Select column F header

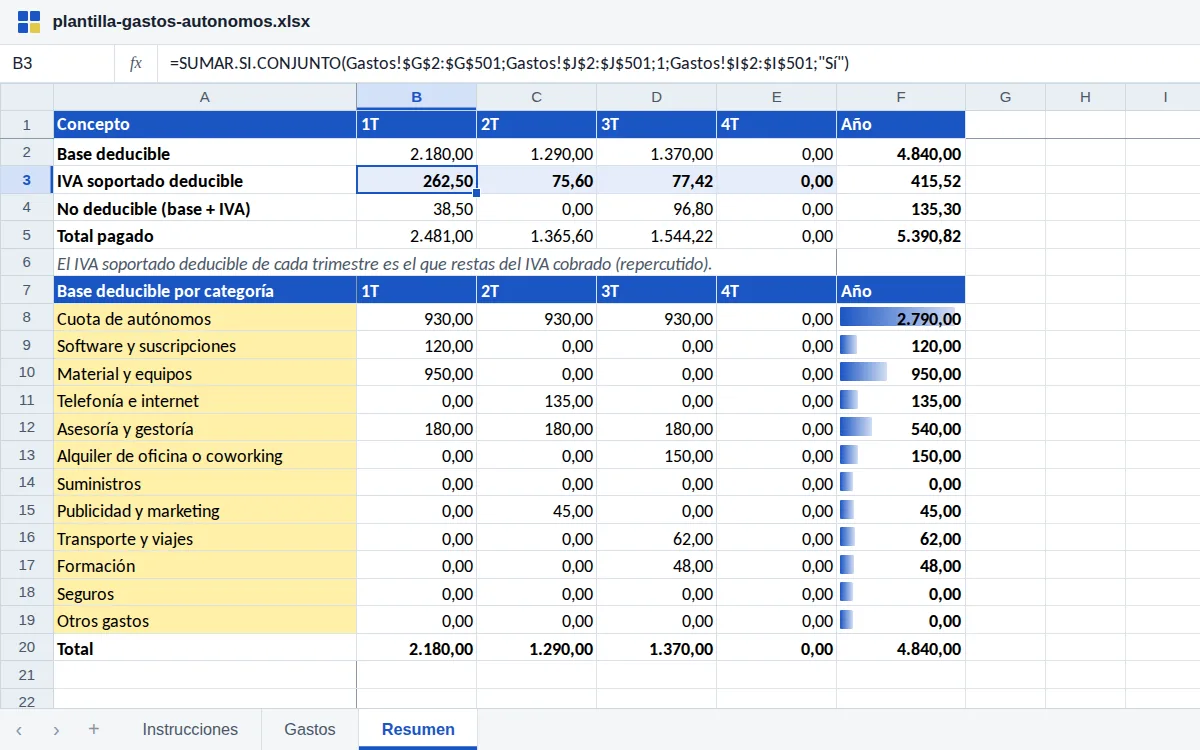tap(901, 97)
